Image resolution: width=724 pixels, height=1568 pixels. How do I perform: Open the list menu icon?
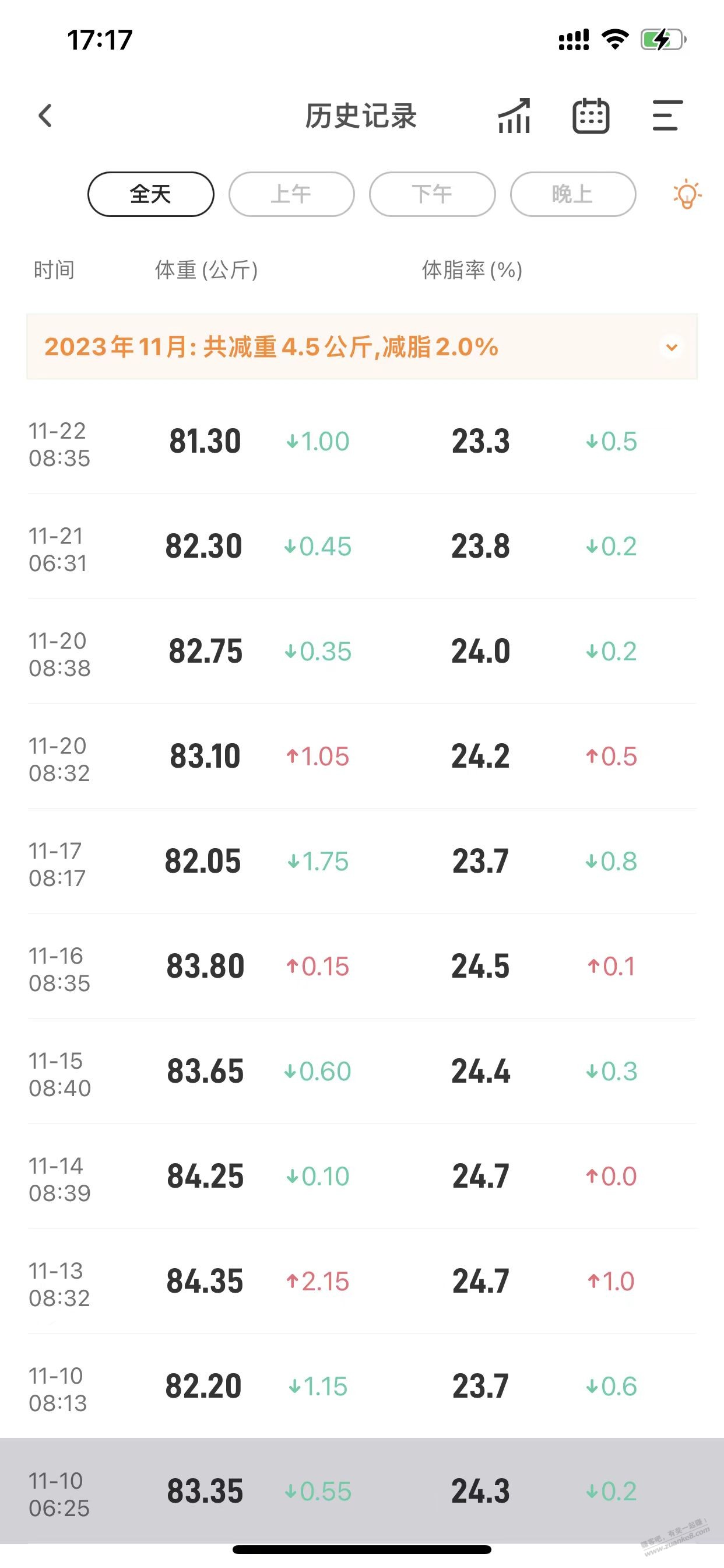pos(667,116)
